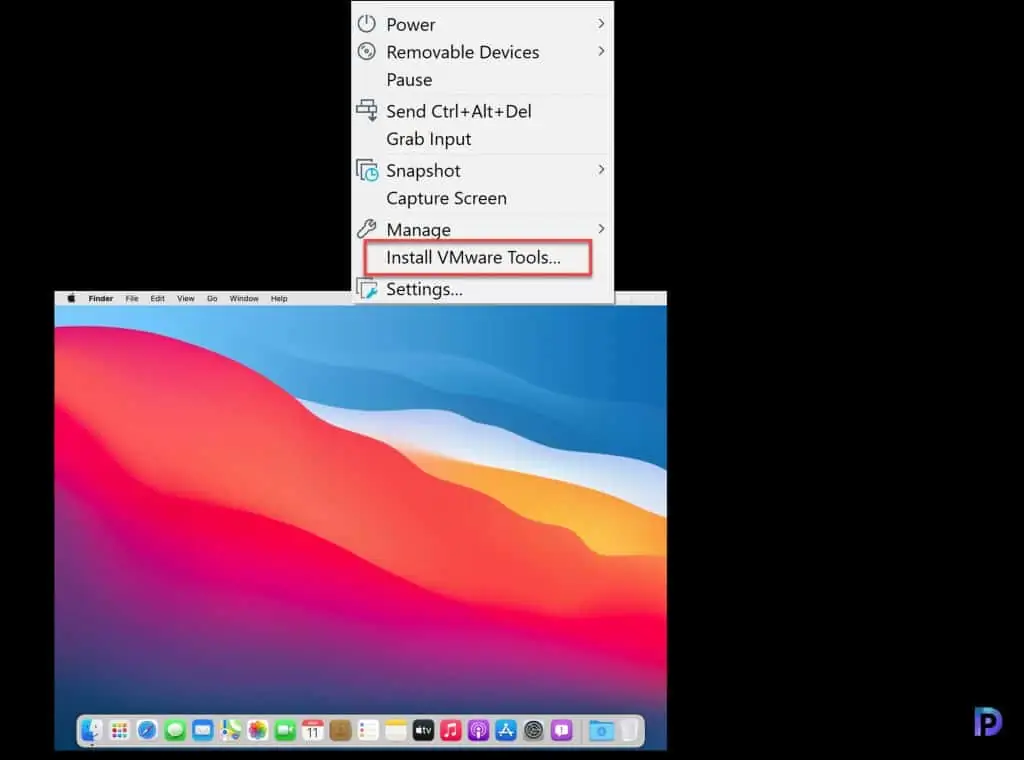Launch Safari from the Dock

tap(147, 731)
